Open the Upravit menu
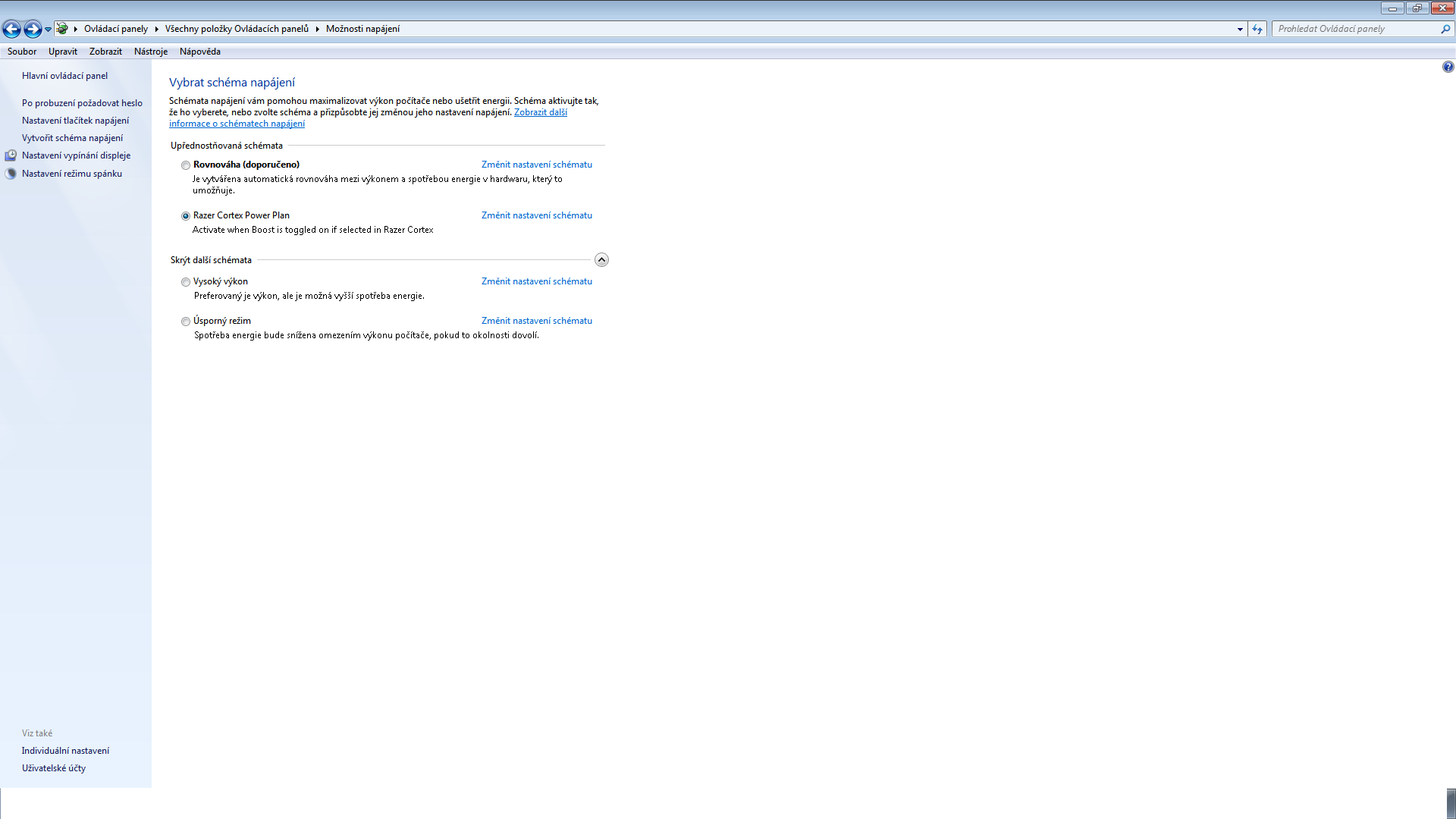 tap(63, 52)
